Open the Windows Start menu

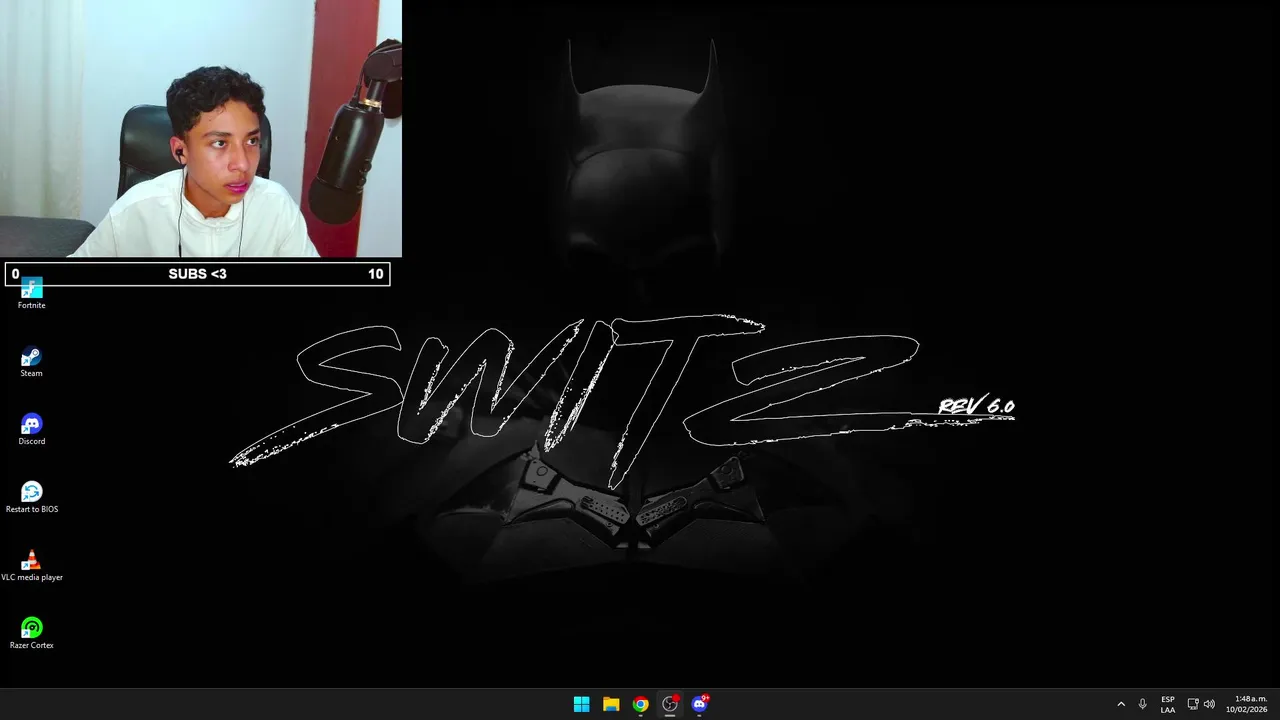coord(581,704)
